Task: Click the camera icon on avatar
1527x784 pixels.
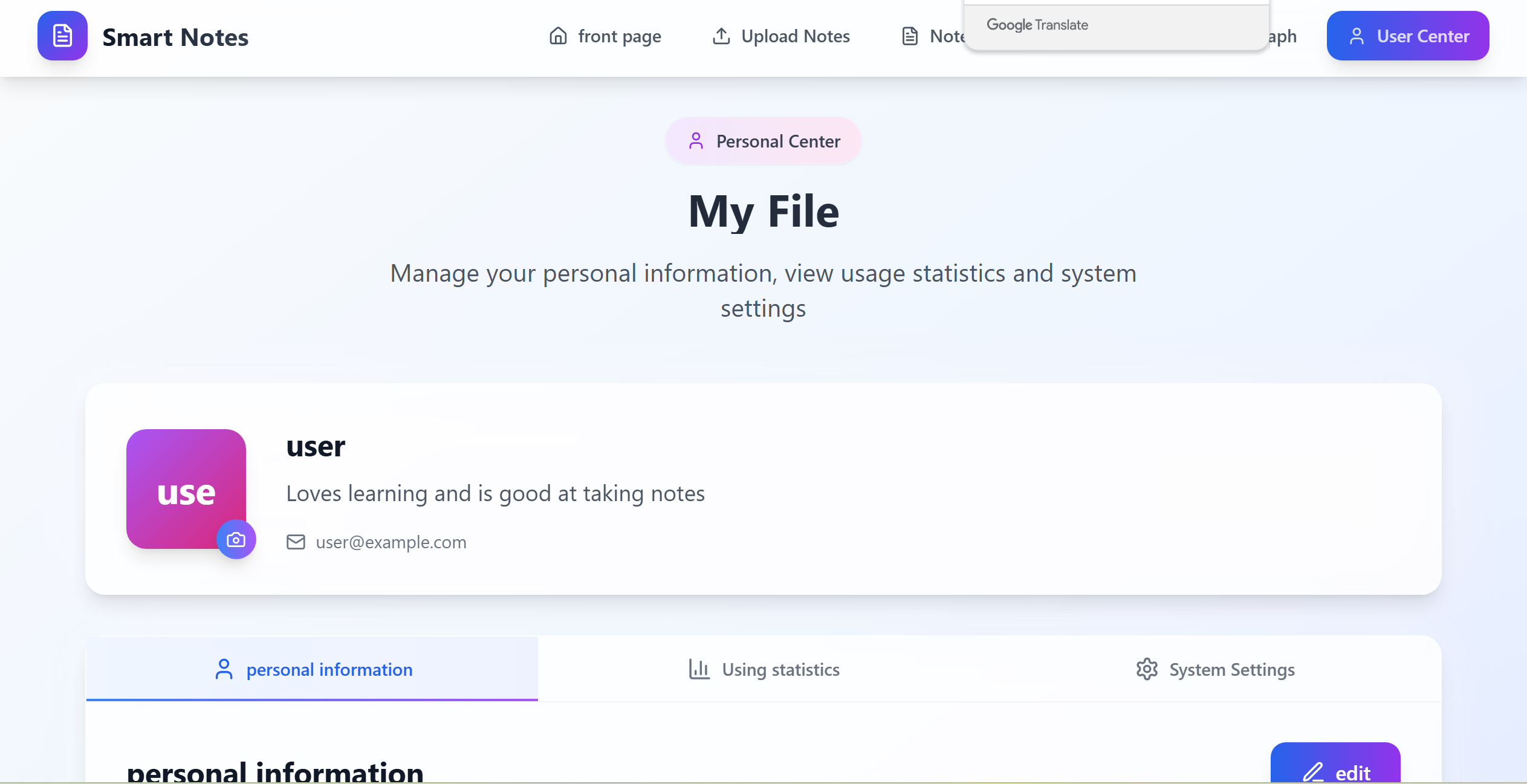Action: click(x=236, y=539)
